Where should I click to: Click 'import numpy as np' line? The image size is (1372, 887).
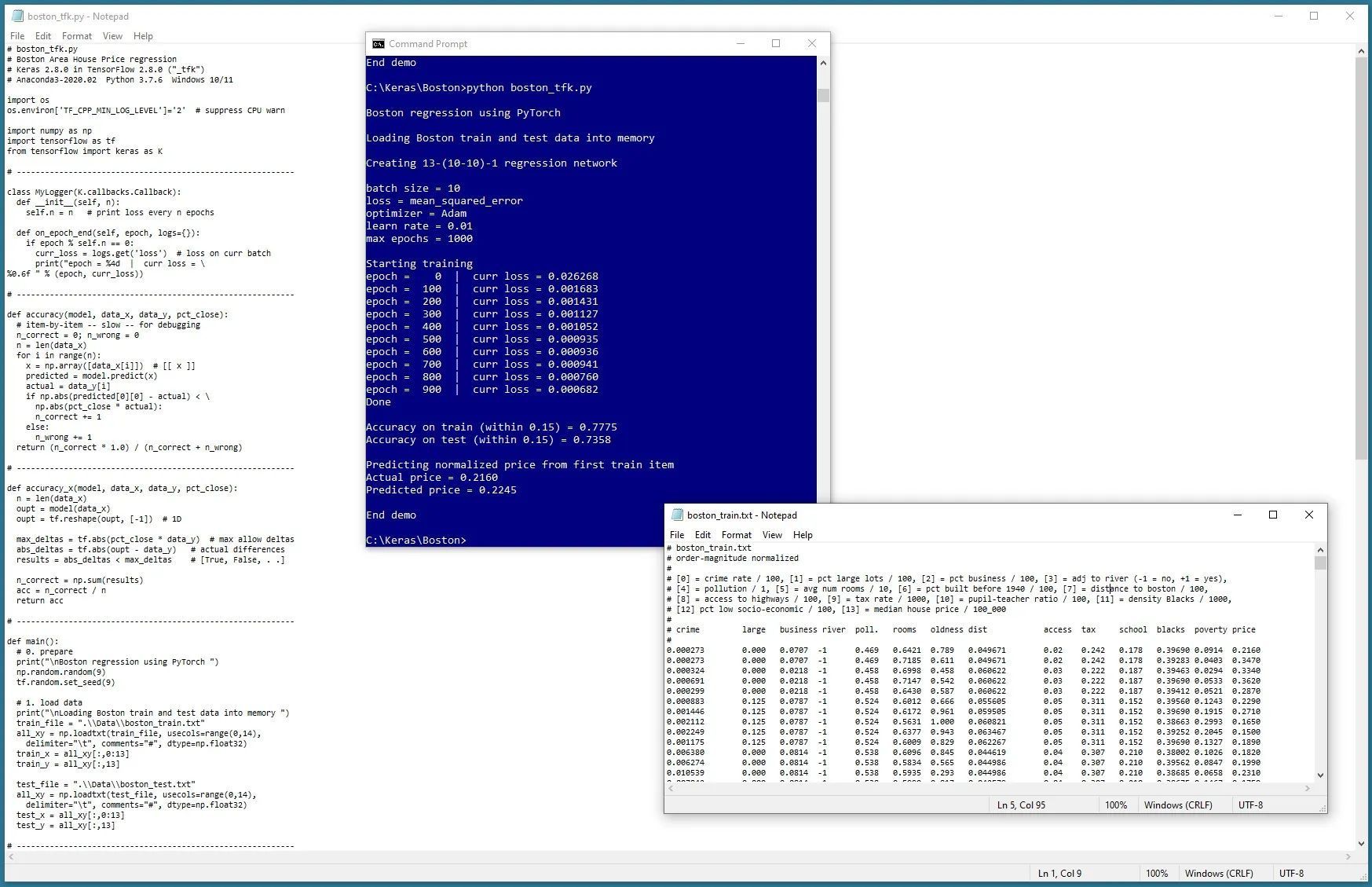[x=49, y=130]
